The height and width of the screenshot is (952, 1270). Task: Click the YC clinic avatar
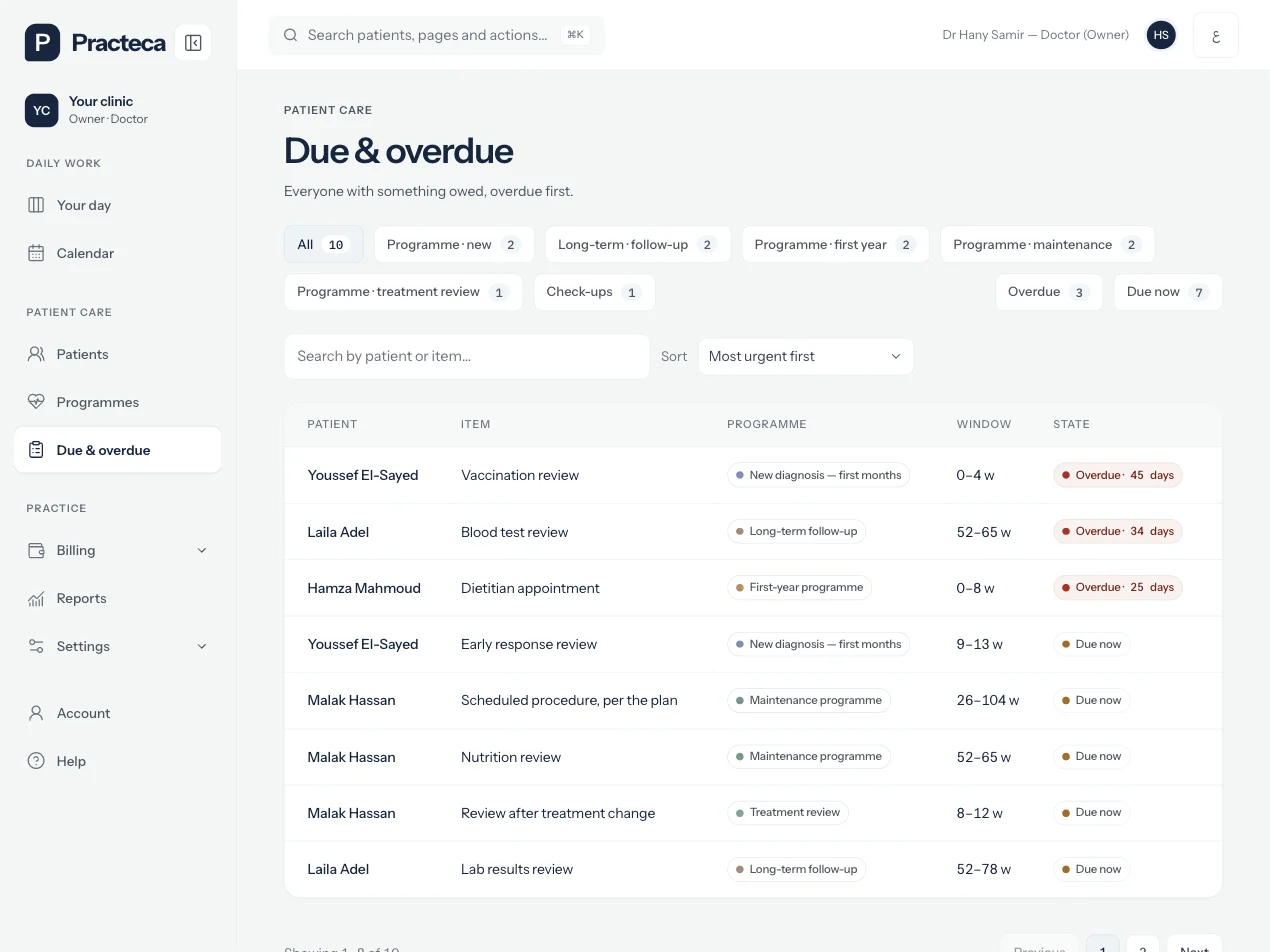click(x=42, y=110)
